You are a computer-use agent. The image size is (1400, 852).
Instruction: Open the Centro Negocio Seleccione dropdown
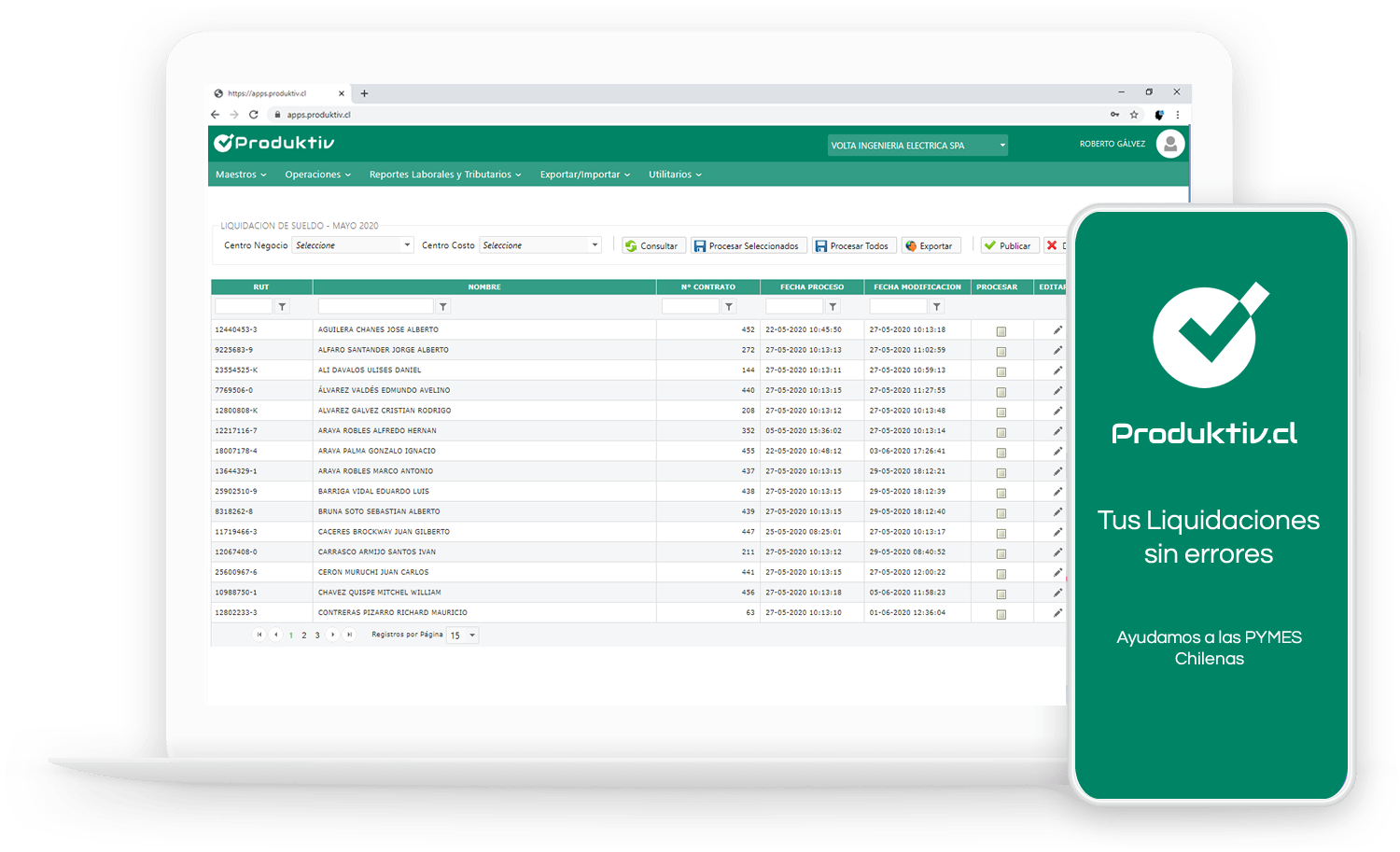click(353, 245)
